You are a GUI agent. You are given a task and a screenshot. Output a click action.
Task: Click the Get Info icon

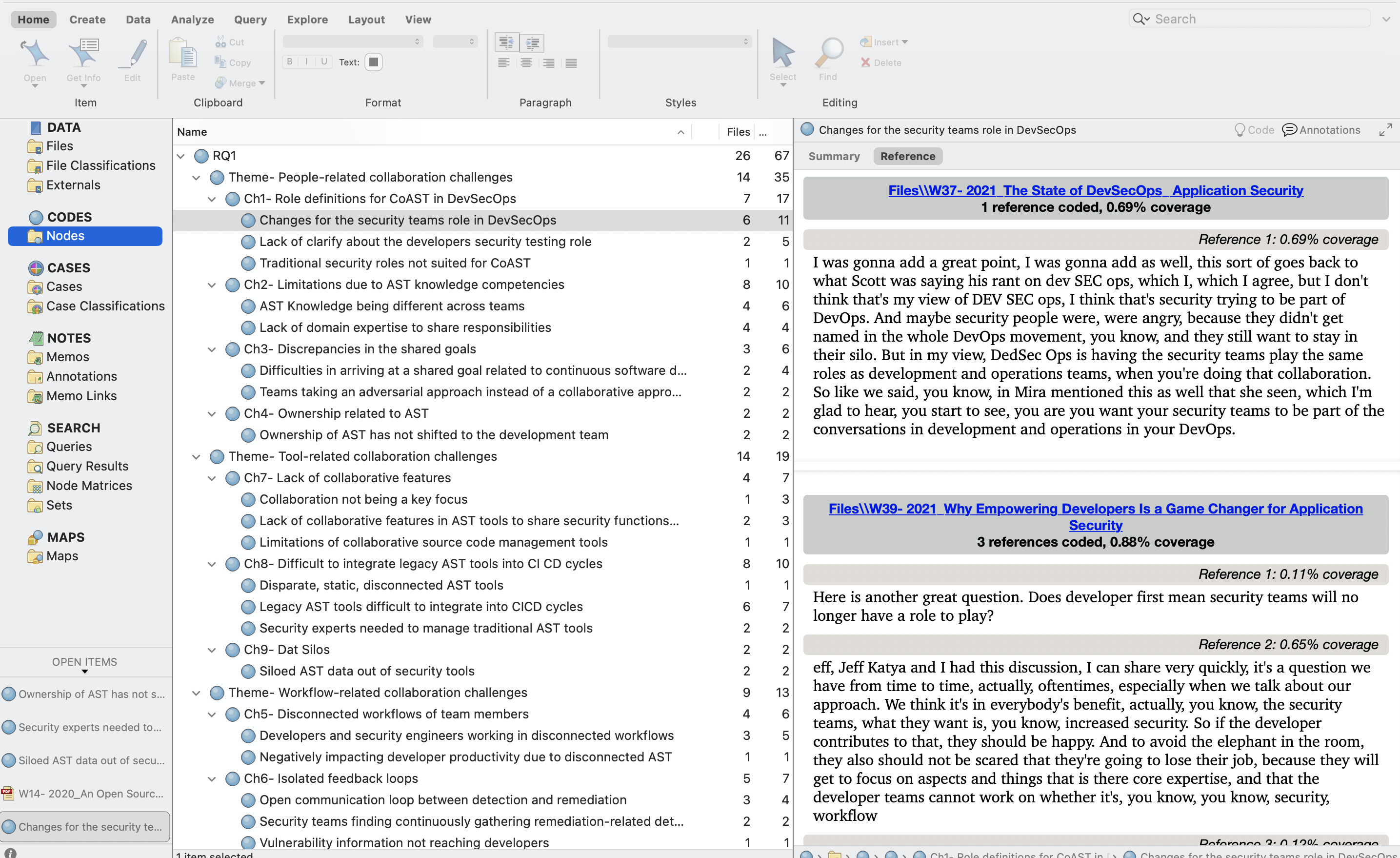point(83,53)
